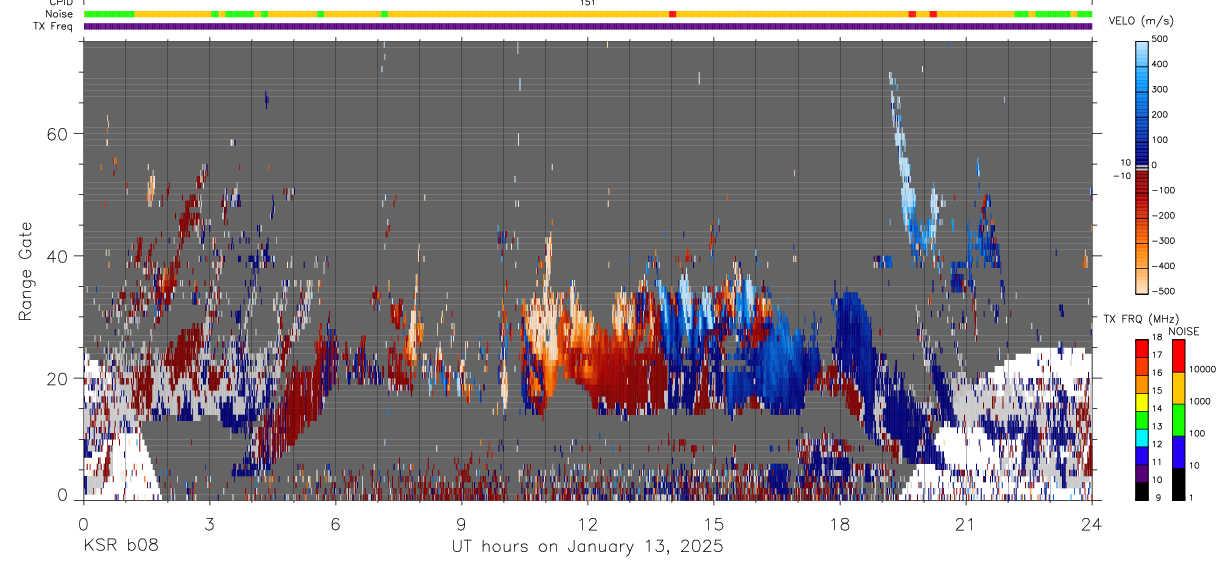
Task: Click hour 9 tick label on time axis
Action: 461,523
